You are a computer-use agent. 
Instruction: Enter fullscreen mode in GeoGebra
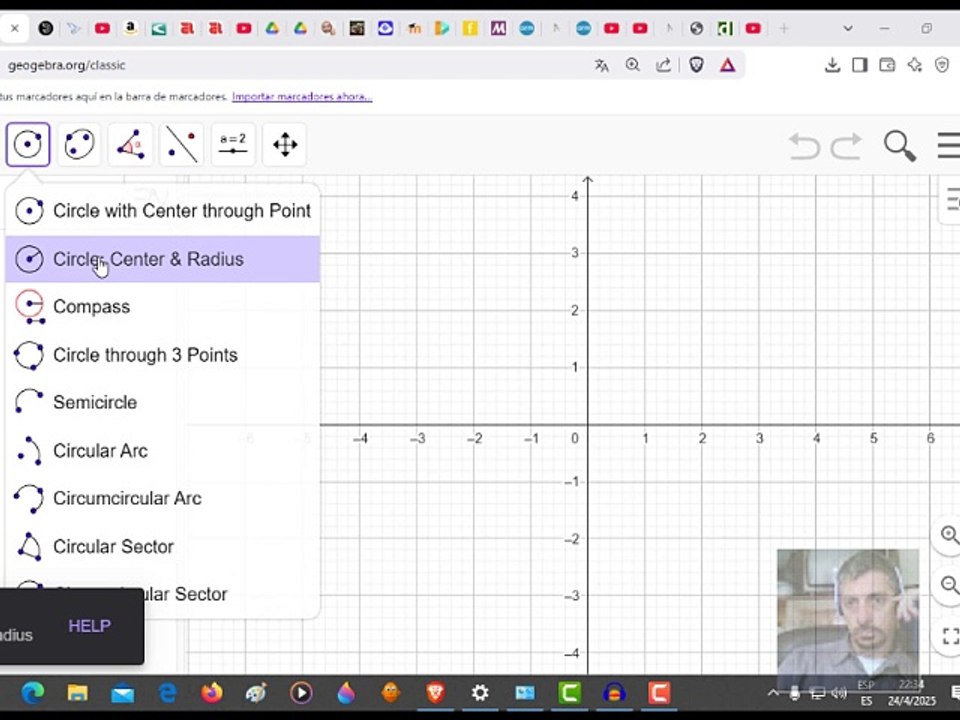pyautogui.click(x=949, y=636)
